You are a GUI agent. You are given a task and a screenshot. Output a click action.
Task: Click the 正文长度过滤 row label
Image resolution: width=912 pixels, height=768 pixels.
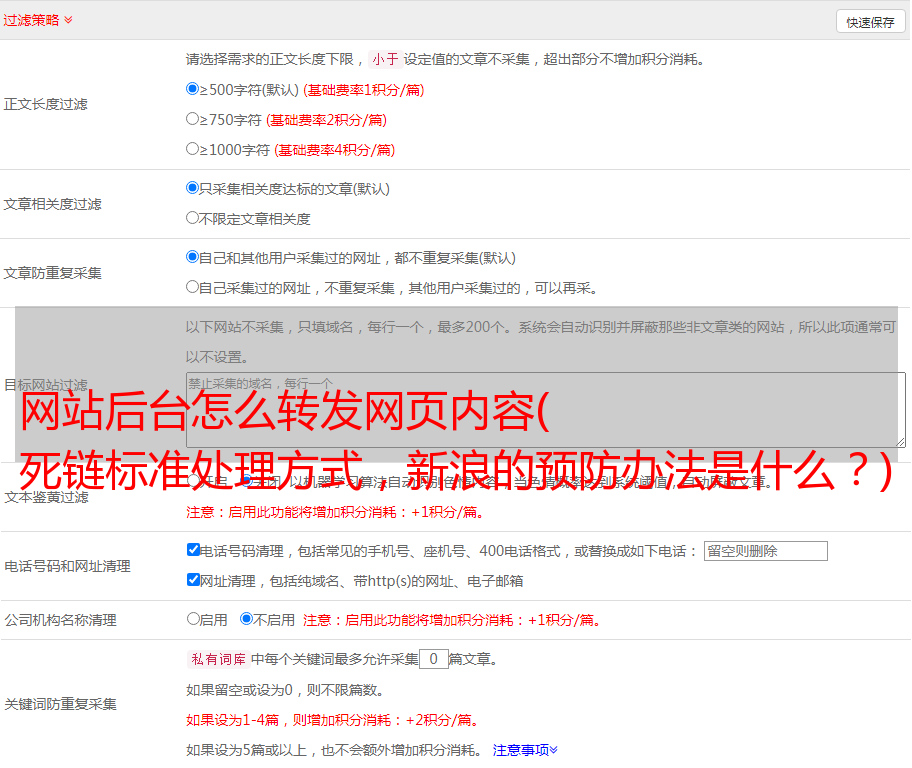pos(45,104)
